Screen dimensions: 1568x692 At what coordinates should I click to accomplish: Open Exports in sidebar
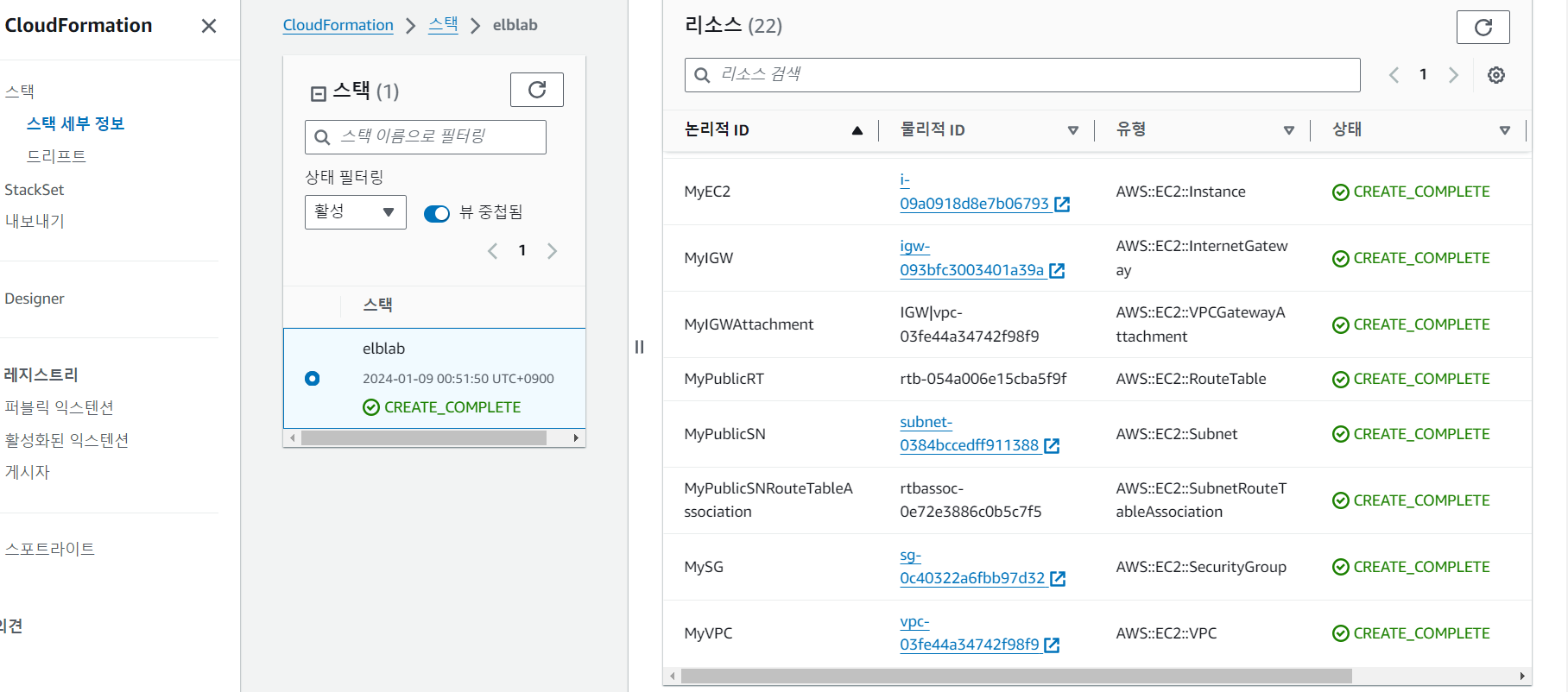point(35,221)
